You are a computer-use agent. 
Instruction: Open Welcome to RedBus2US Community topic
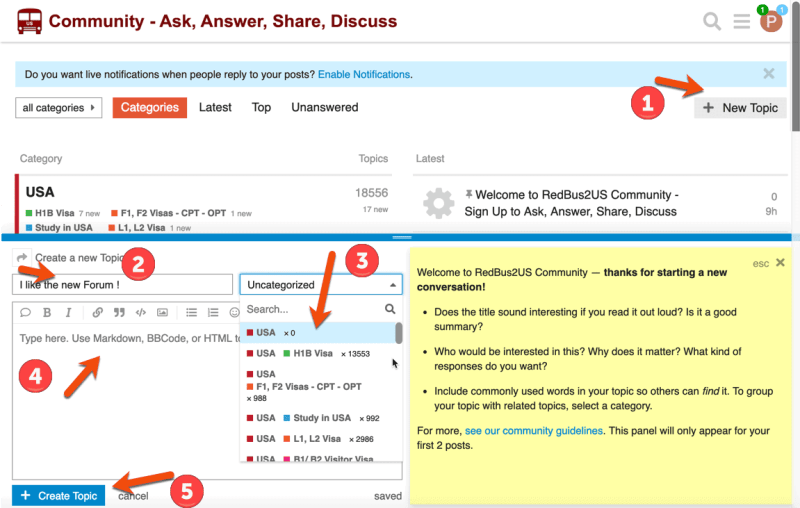[x=571, y=203]
